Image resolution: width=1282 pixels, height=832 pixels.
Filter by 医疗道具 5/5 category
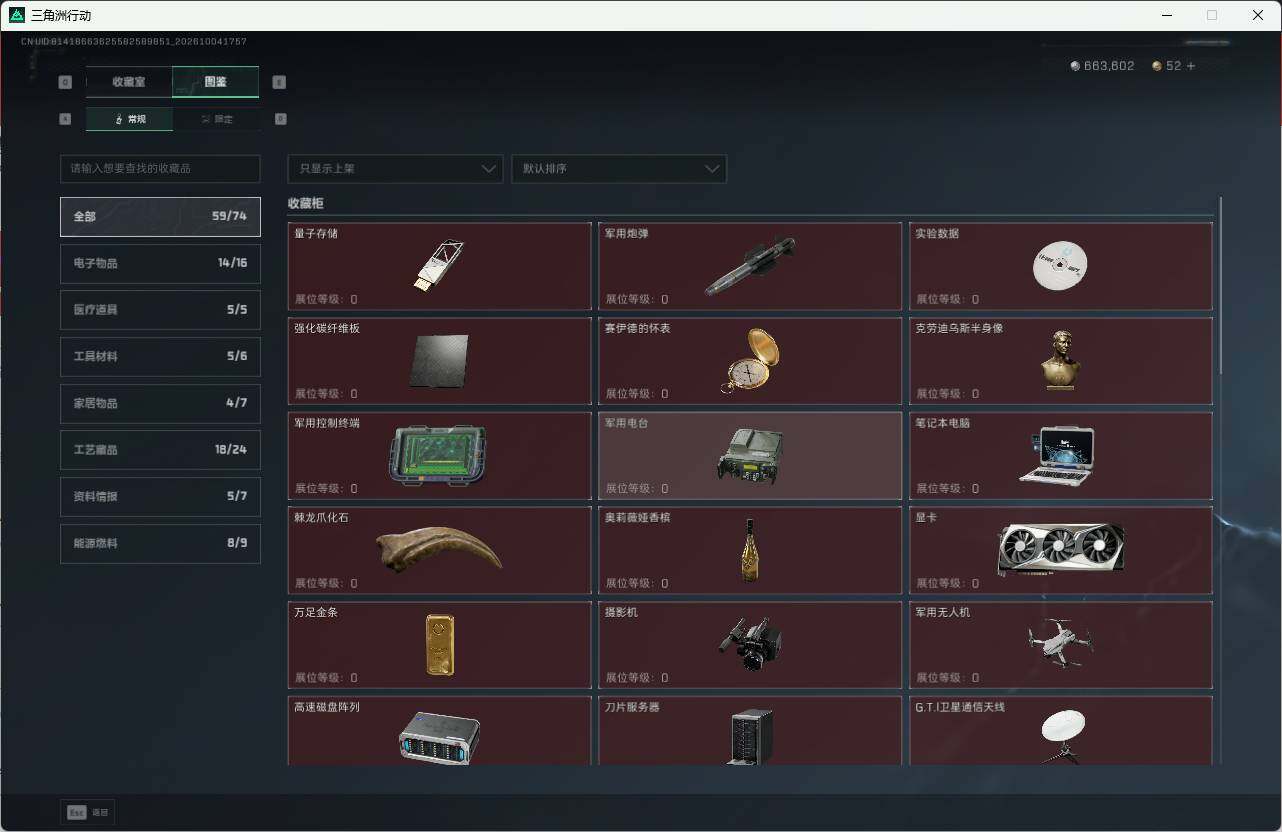click(160, 310)
